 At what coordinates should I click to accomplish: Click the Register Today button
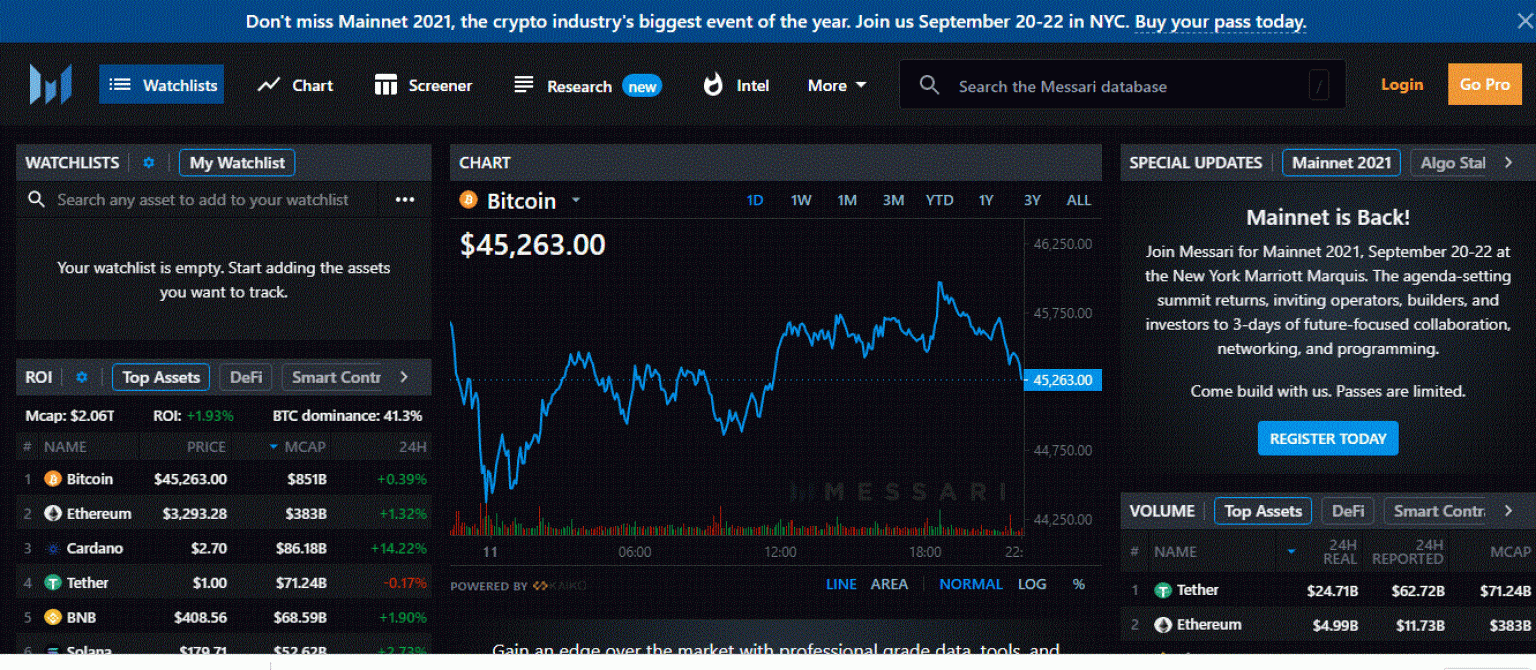(x=1327, y=439)
